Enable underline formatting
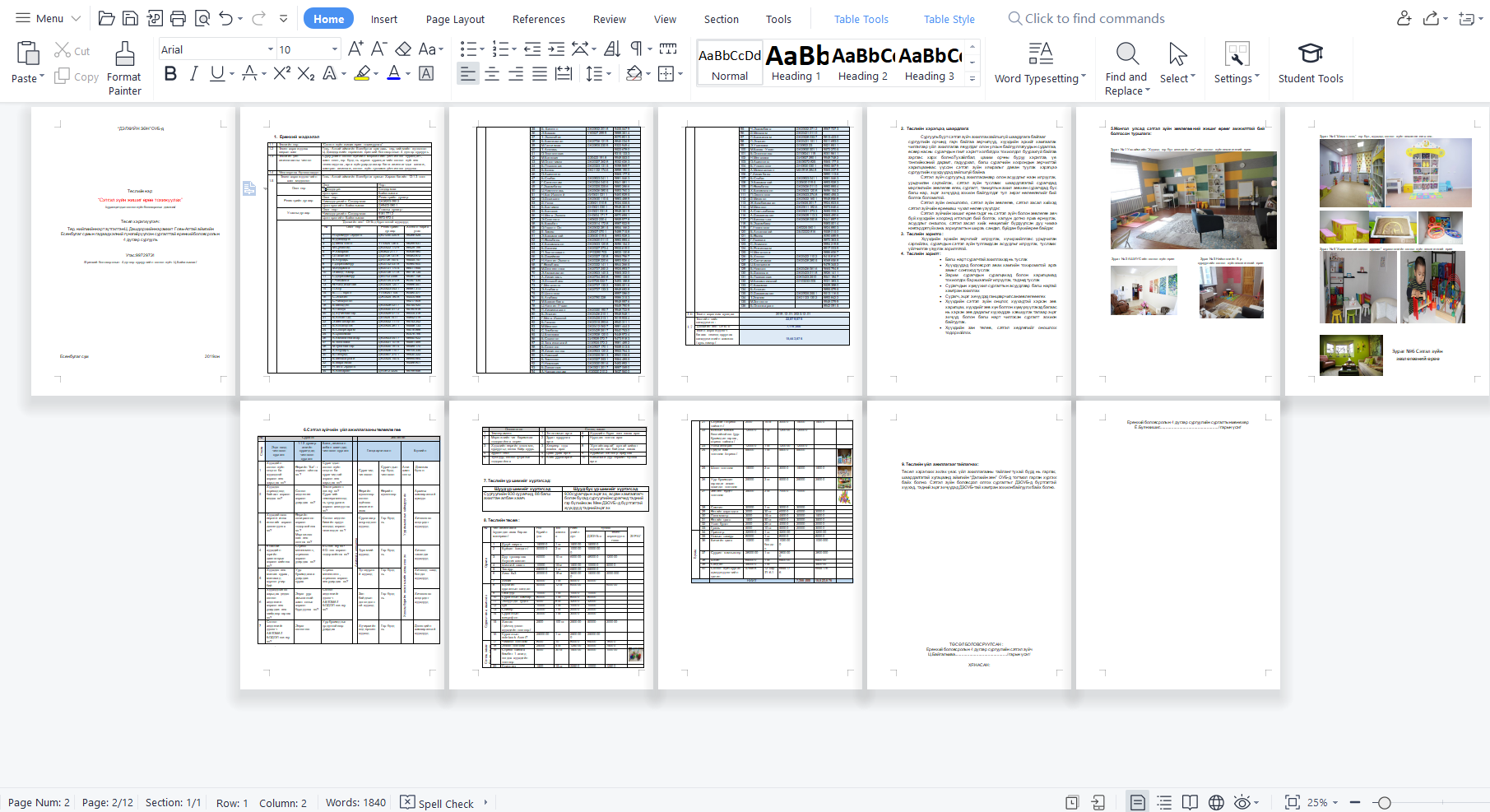Screen dimensions: 1490x812 [x=216, y=74]
